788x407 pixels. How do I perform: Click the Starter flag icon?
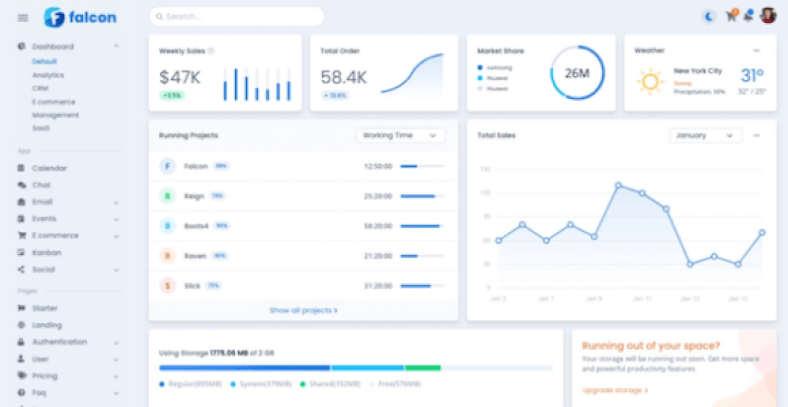(22, 308)
